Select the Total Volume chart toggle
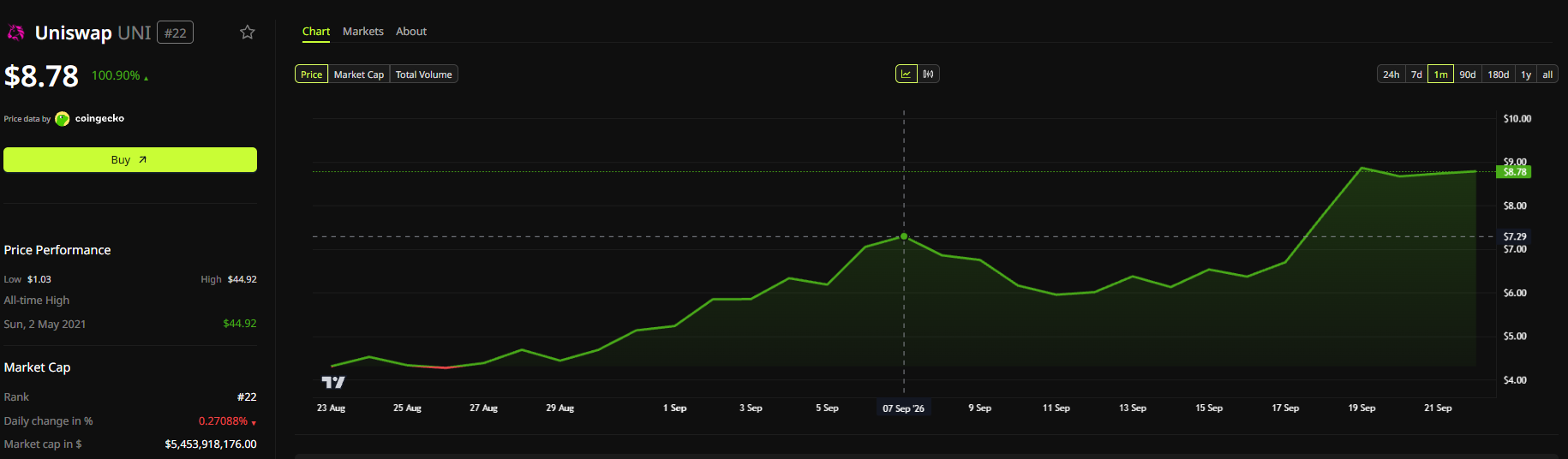 (x=423, y=75)
